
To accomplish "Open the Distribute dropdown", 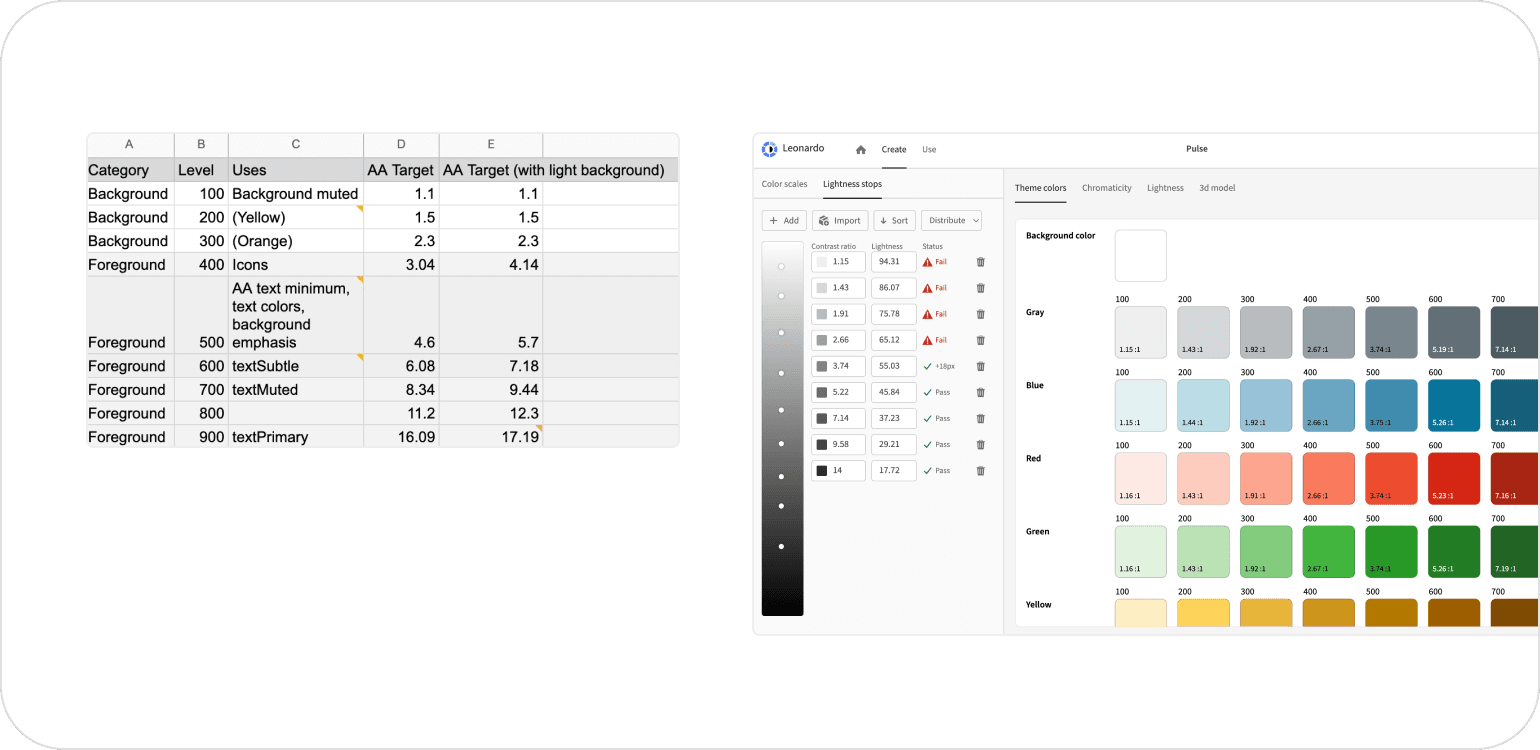I will (951, 220).
